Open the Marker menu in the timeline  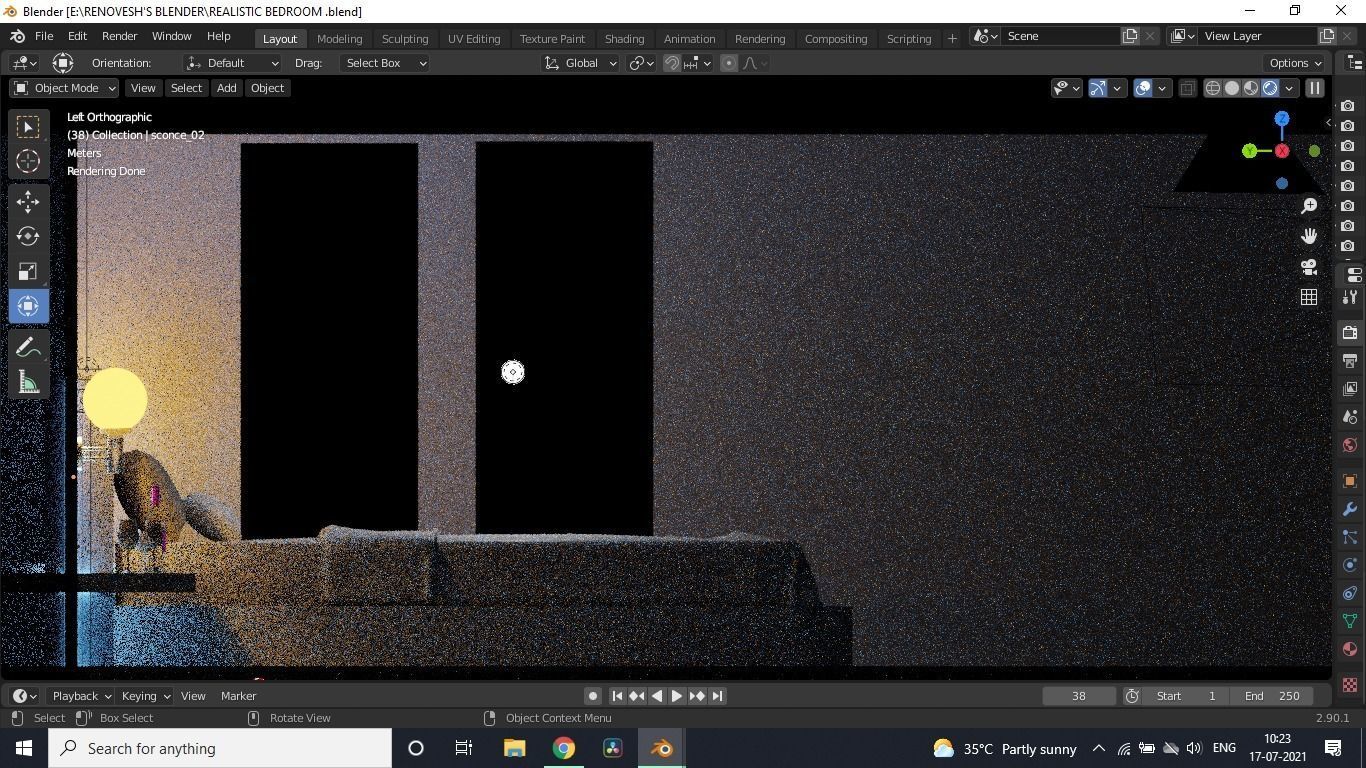[x=238, y=696]
